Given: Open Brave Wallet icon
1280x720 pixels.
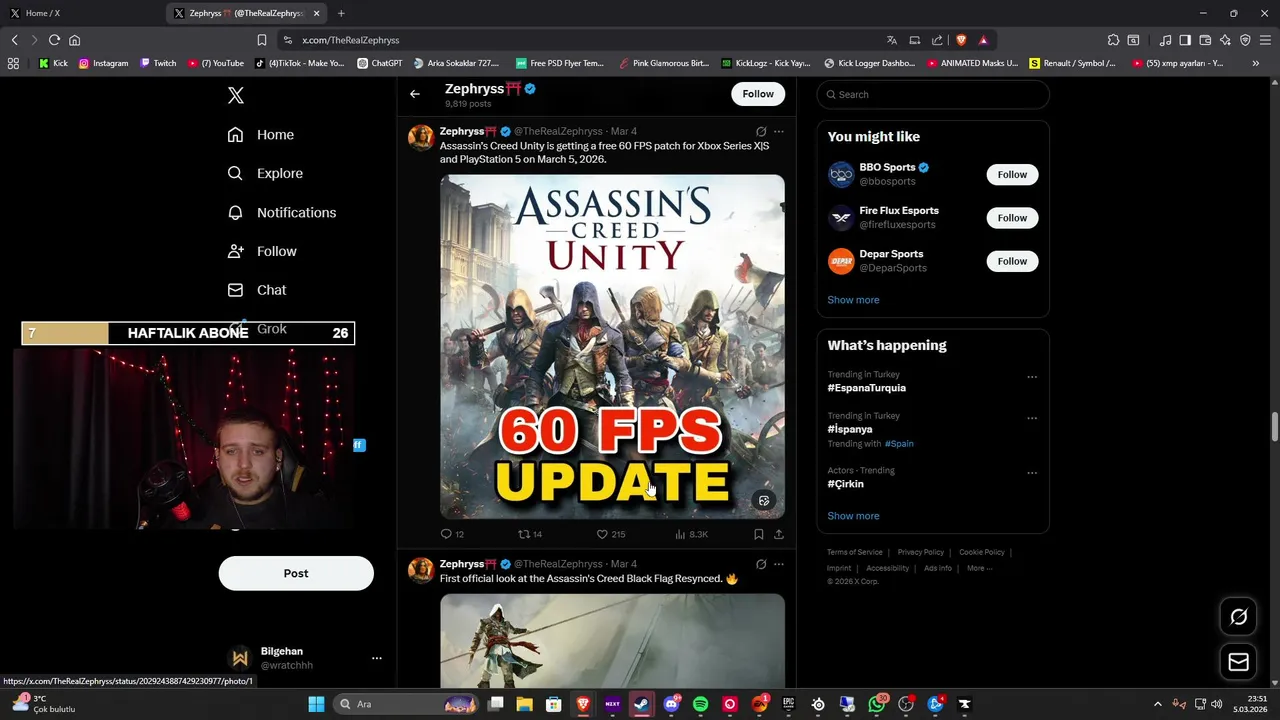Looking at the screenshot, I should coord(1205,40).
